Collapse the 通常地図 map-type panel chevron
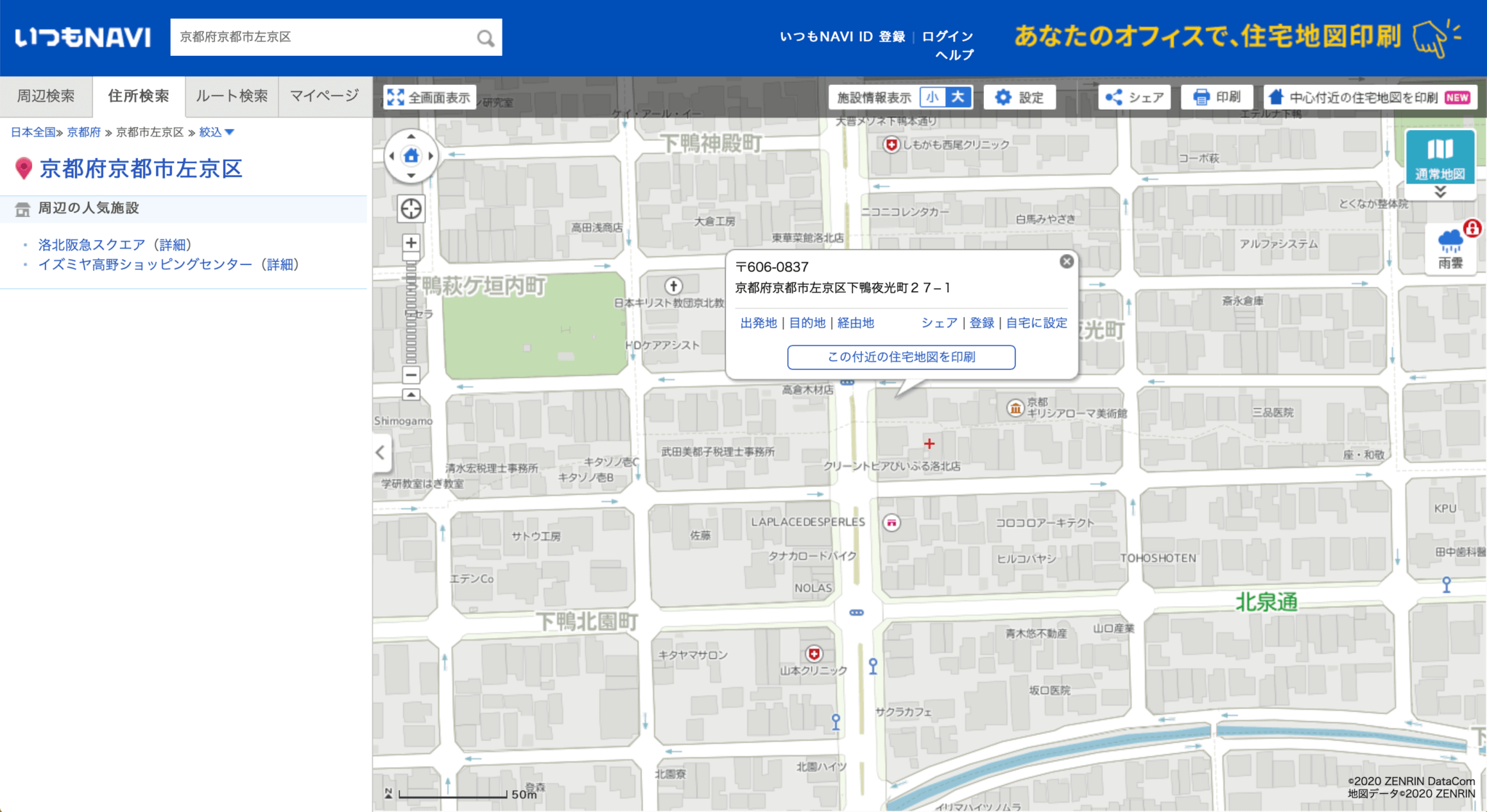The height and width of the screenshot is (812, 1487). (x=1440, y=190)
